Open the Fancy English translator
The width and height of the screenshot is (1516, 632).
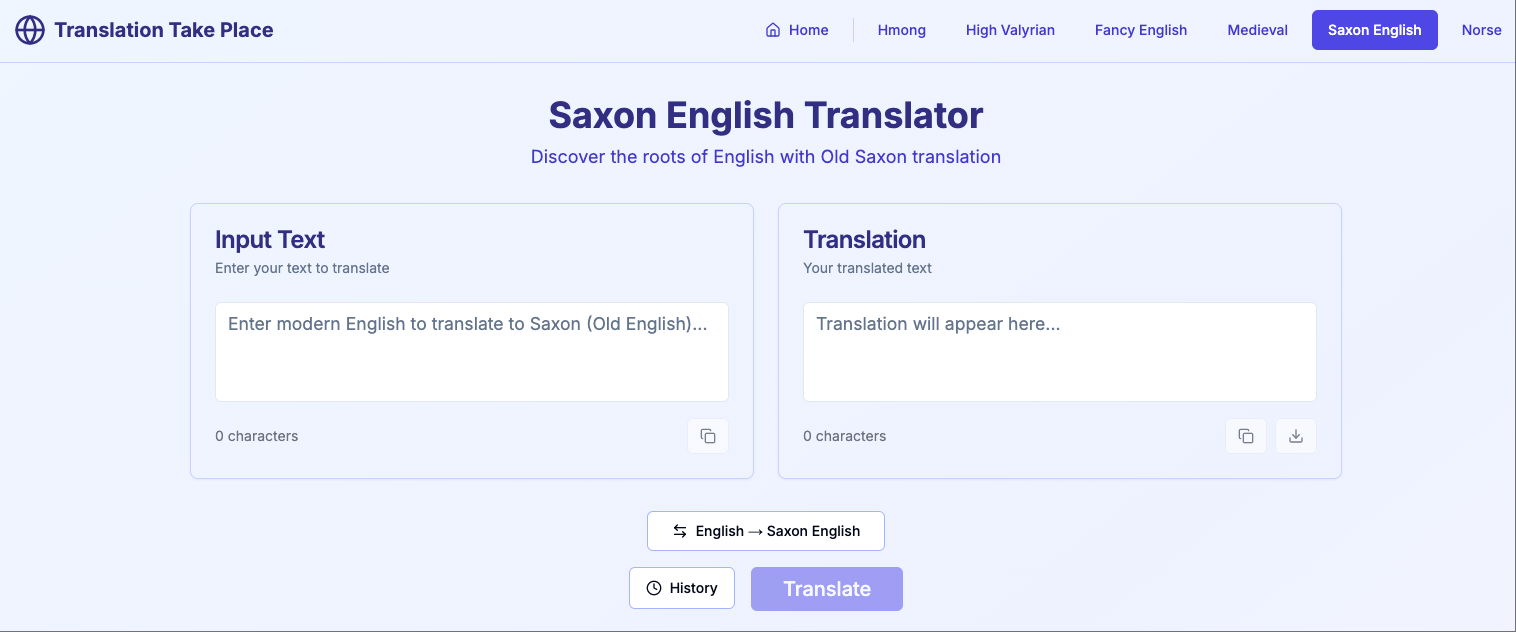coord(1141,29)
